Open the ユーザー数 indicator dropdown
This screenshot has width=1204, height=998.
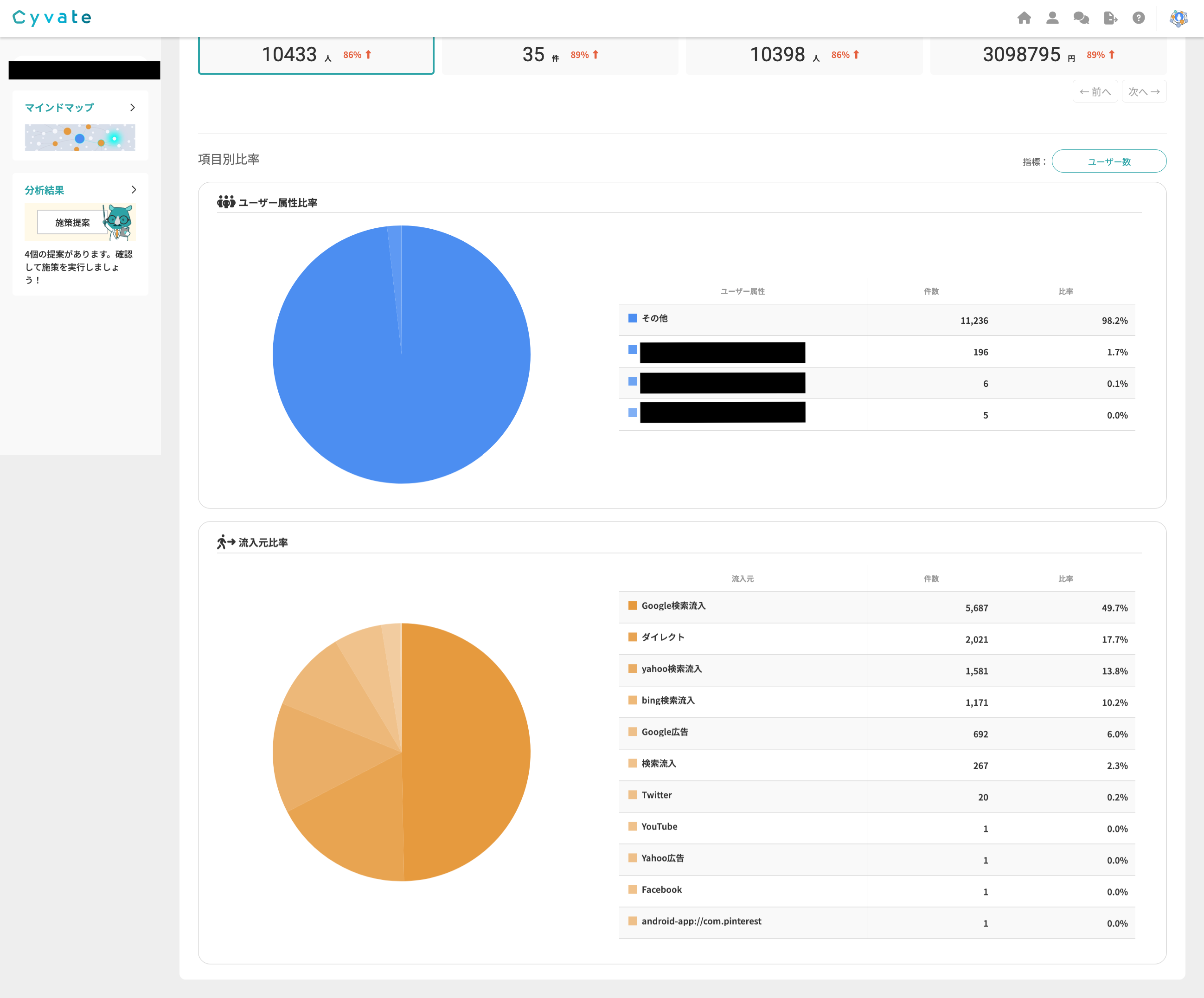pos(1109,161)
